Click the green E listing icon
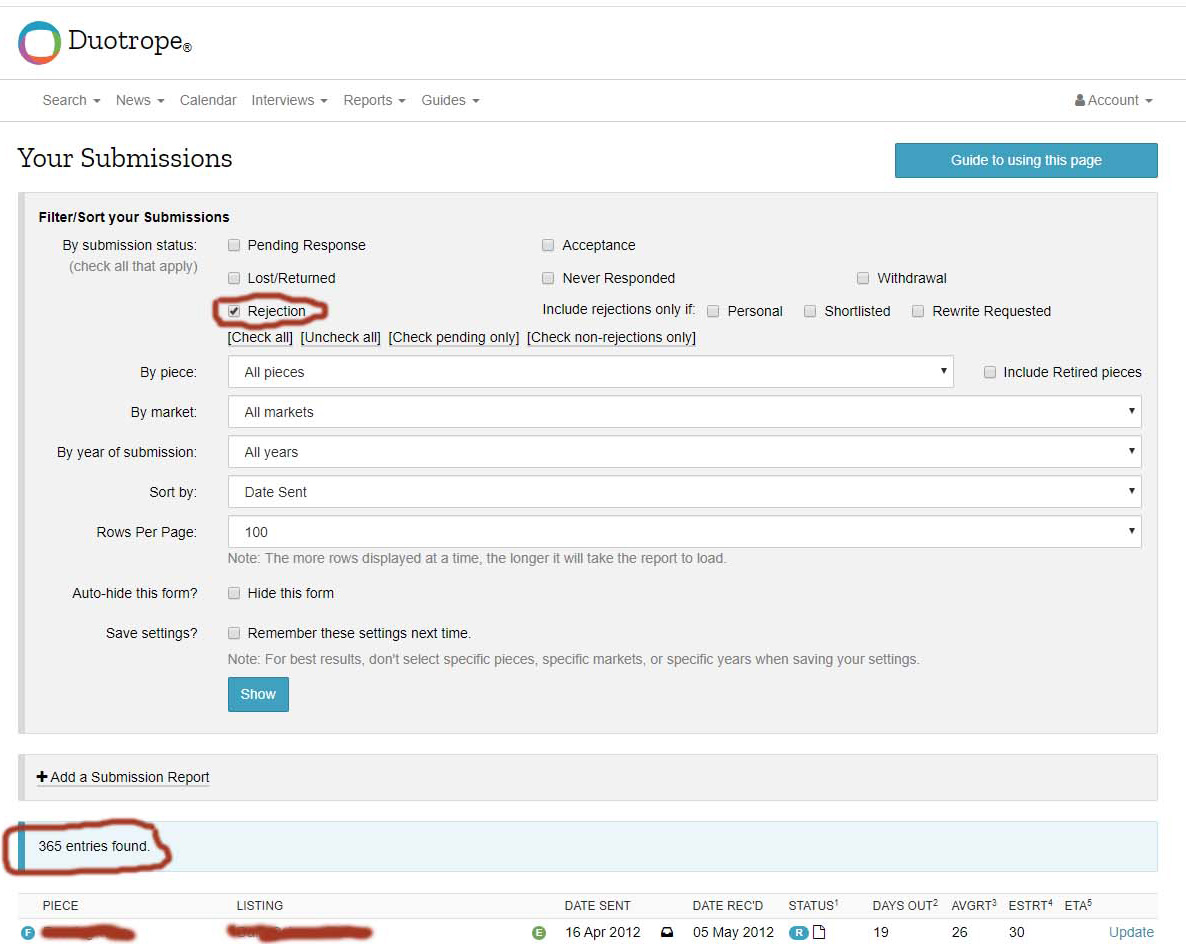 (539, 933)
